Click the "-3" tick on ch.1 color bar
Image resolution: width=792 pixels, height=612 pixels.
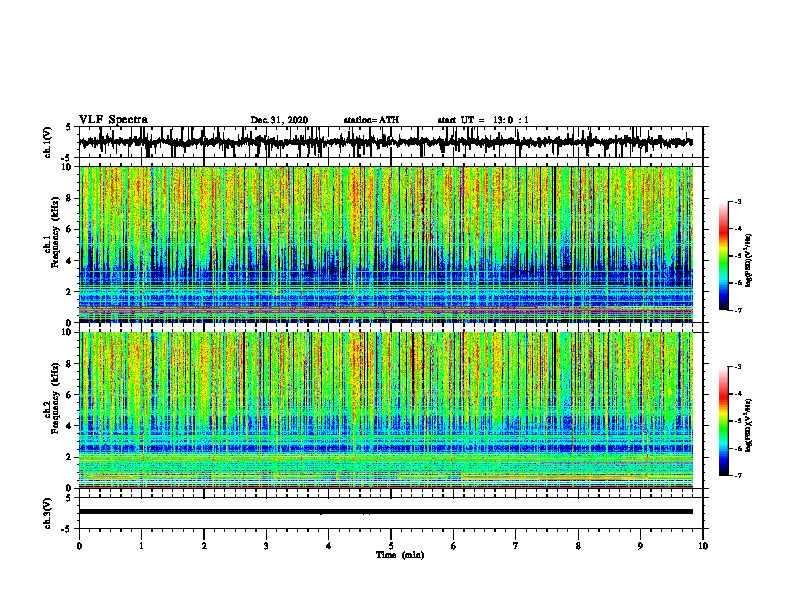coord(738,202)
